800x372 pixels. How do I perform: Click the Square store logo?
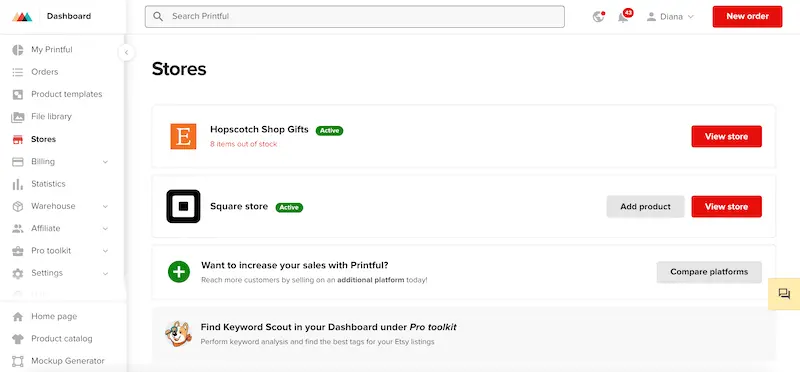[183, 206]
